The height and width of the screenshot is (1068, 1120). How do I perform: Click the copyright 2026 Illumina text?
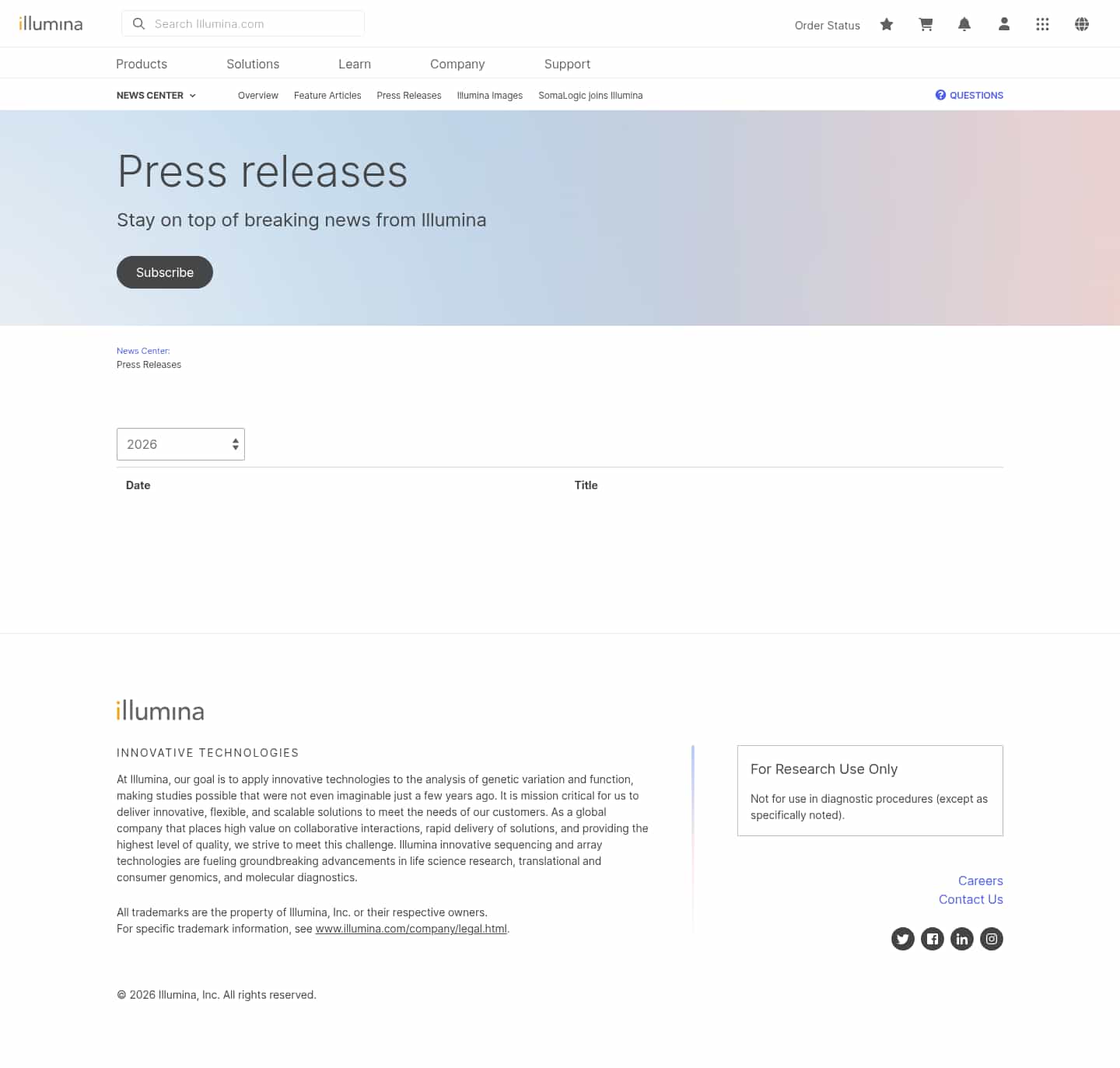point(216,995)
